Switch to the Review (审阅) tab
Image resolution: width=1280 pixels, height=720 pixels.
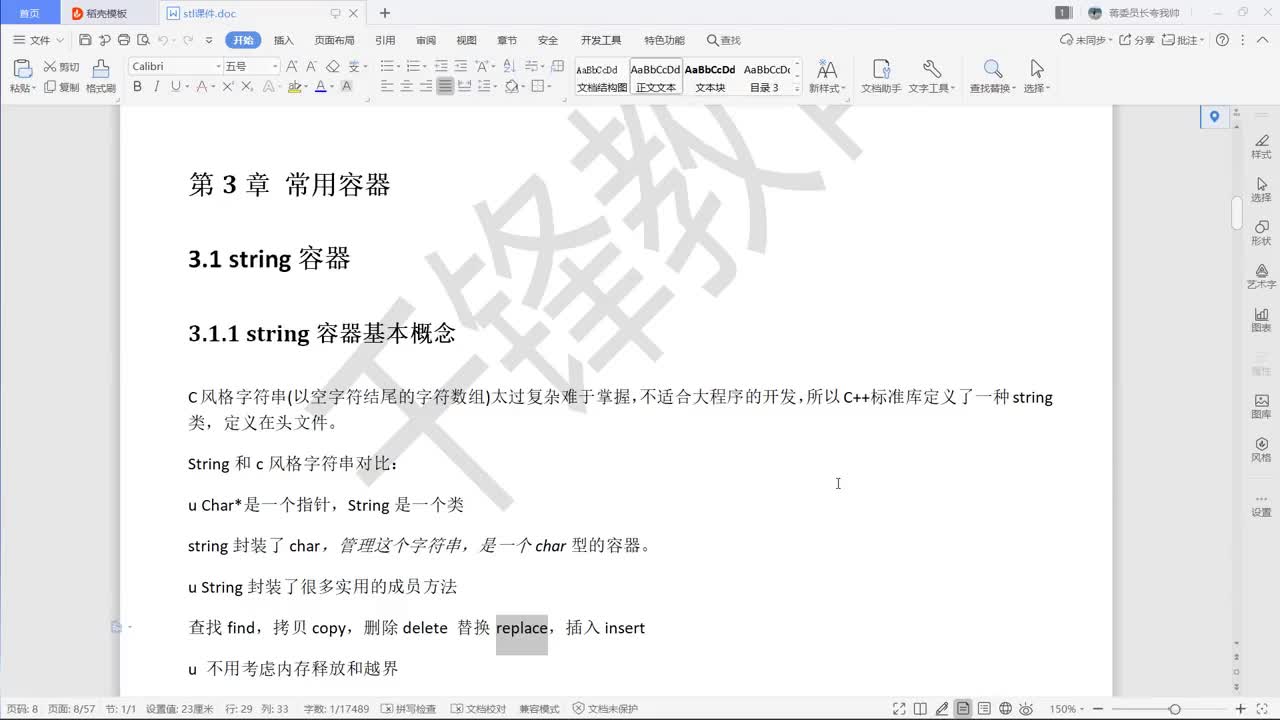coord(426,40)
